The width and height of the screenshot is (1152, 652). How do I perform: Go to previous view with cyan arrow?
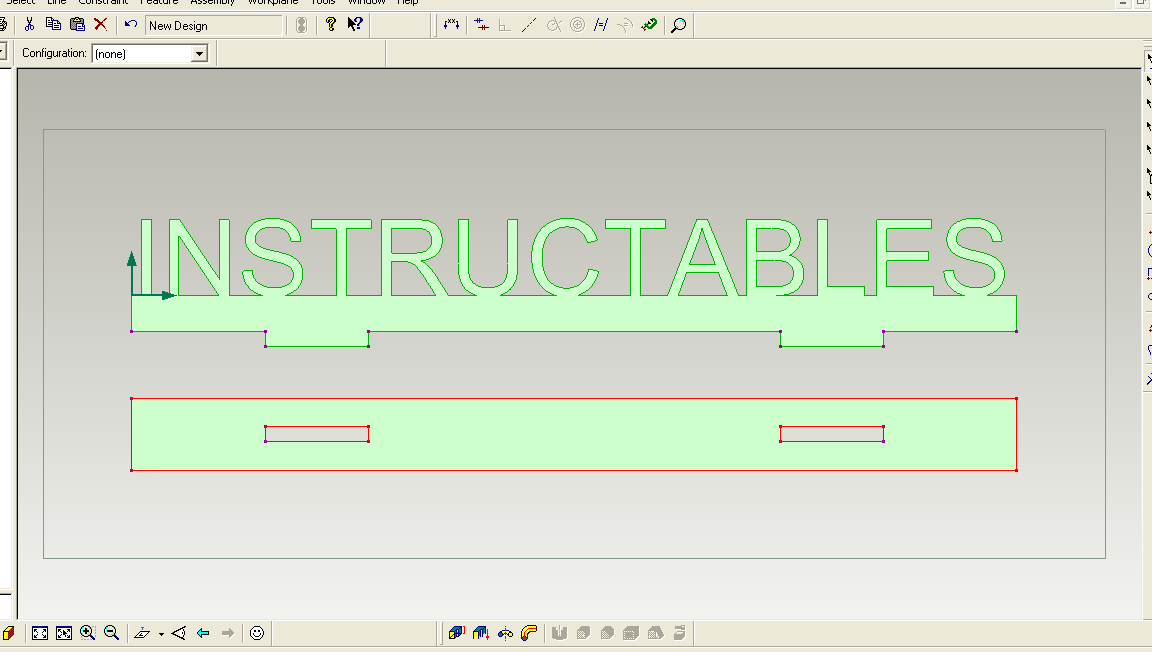[x=203, y=633]
